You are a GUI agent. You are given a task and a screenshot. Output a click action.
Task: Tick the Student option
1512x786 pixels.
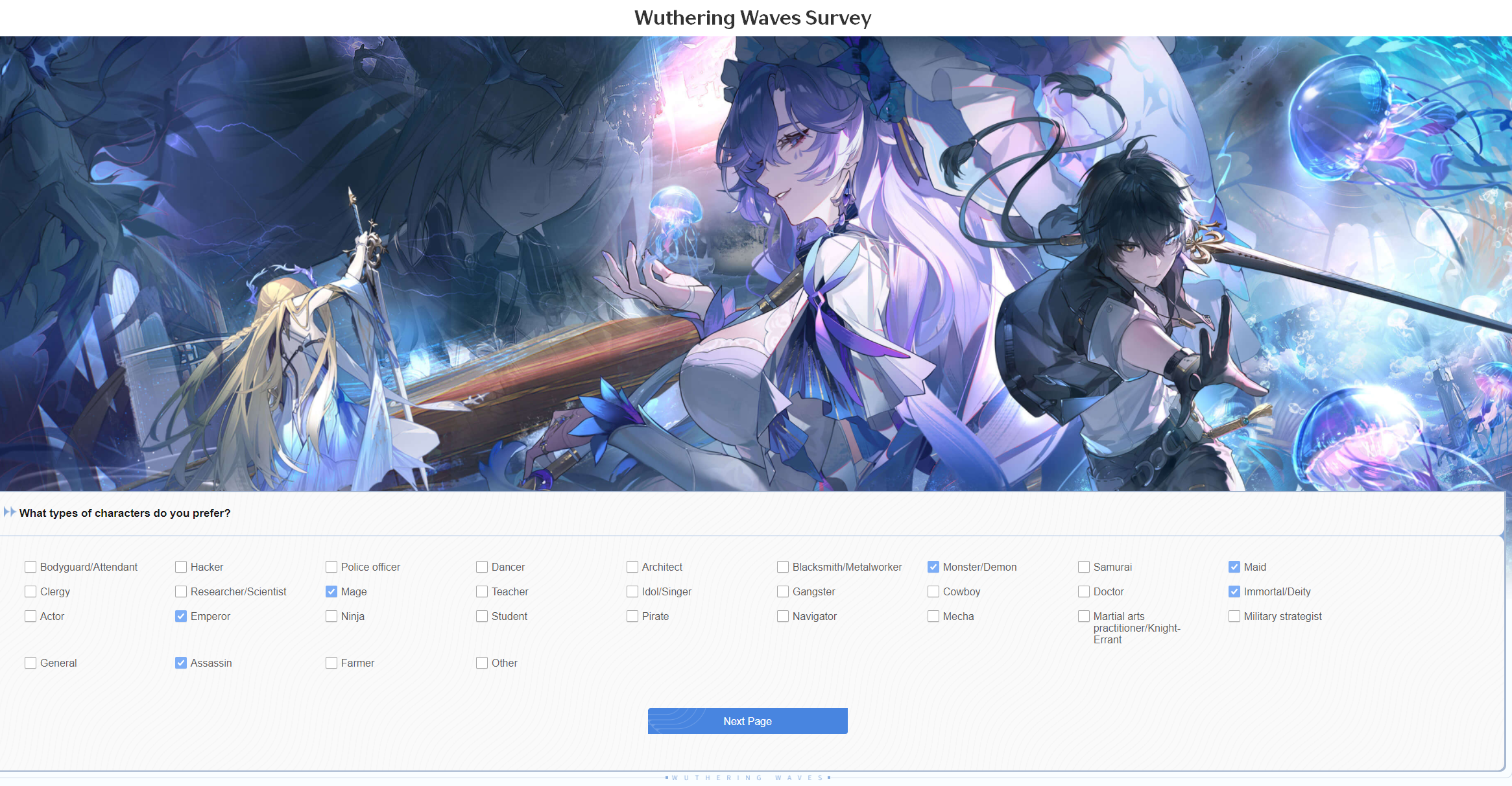click(482, 616)
